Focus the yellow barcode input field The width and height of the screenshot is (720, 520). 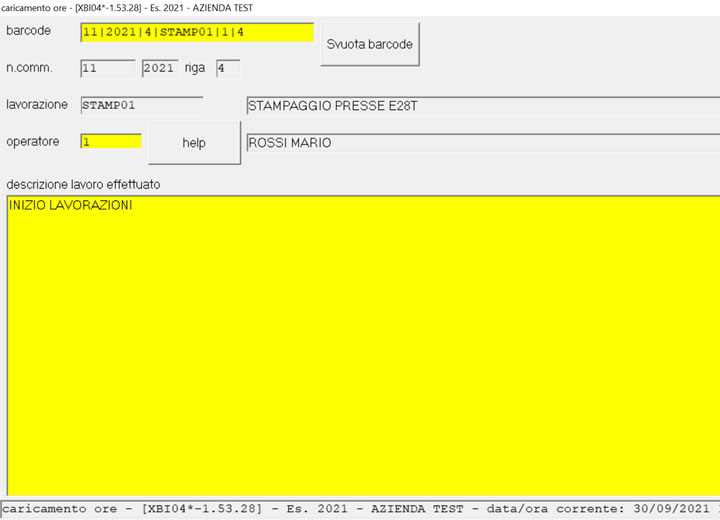(x=196, y=32)
